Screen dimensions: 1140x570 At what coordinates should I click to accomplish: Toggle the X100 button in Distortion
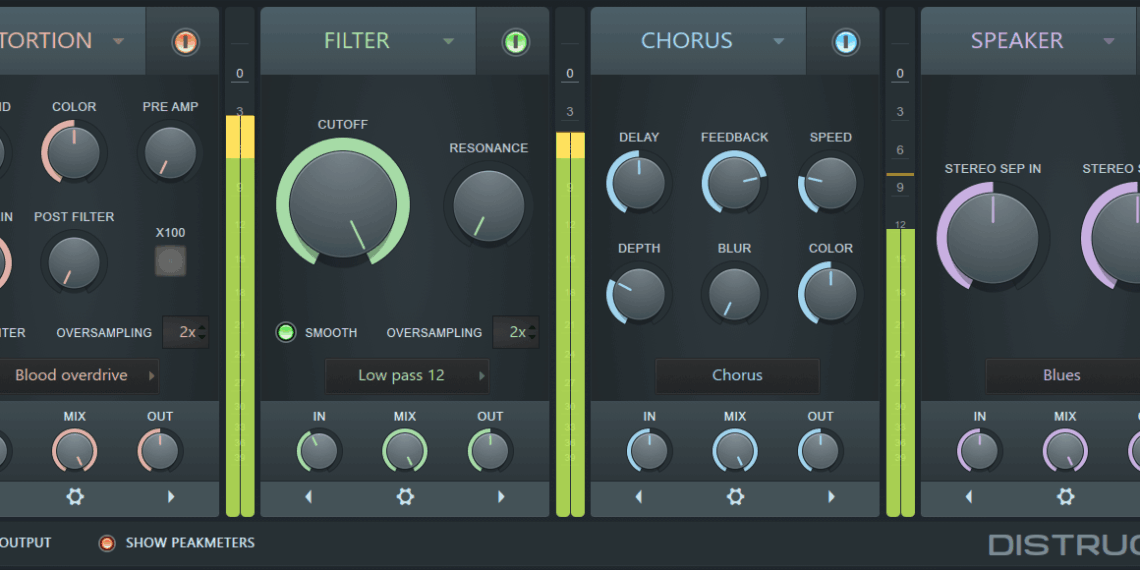click(170, 261)
